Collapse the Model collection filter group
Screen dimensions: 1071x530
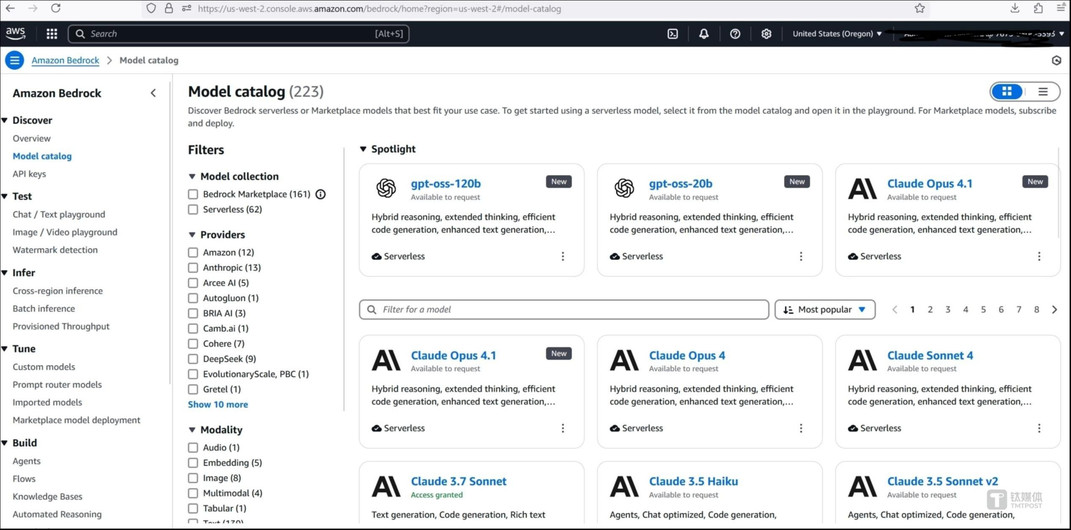[x=191, y=176]
